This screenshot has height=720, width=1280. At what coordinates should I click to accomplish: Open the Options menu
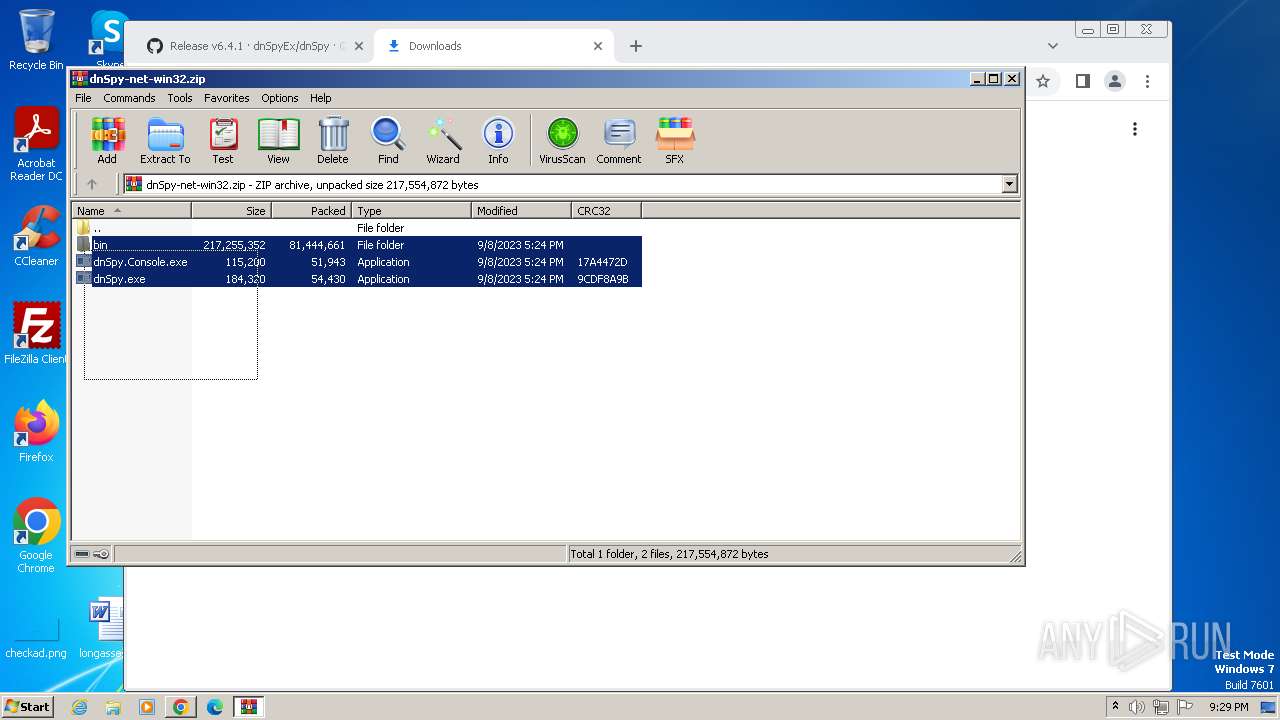pos(280,98)
